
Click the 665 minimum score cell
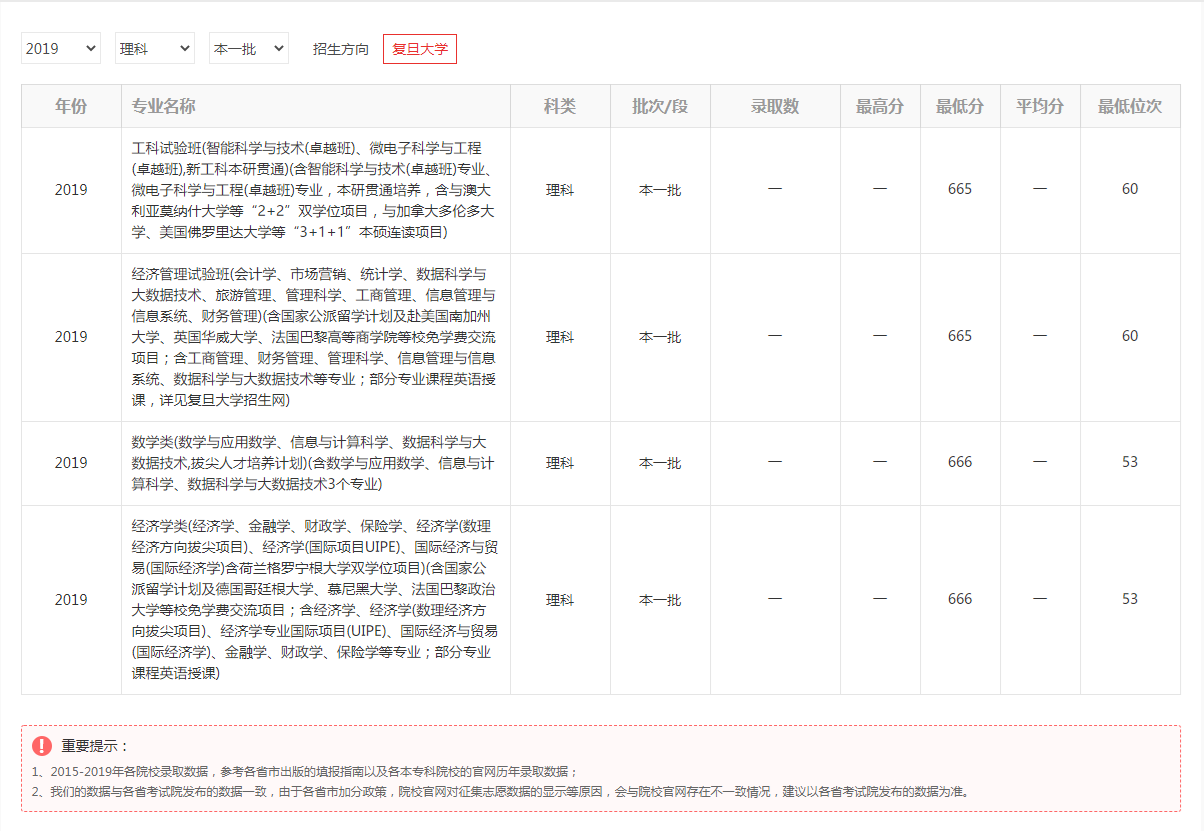click(x=960, y=190)
